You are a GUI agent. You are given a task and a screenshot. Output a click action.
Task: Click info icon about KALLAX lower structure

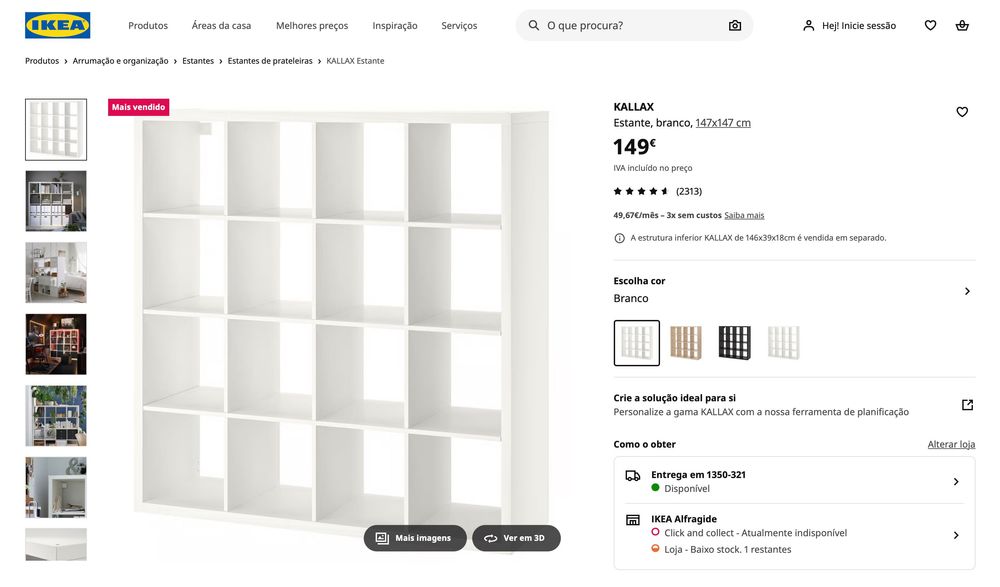click(x=619, y=238)
